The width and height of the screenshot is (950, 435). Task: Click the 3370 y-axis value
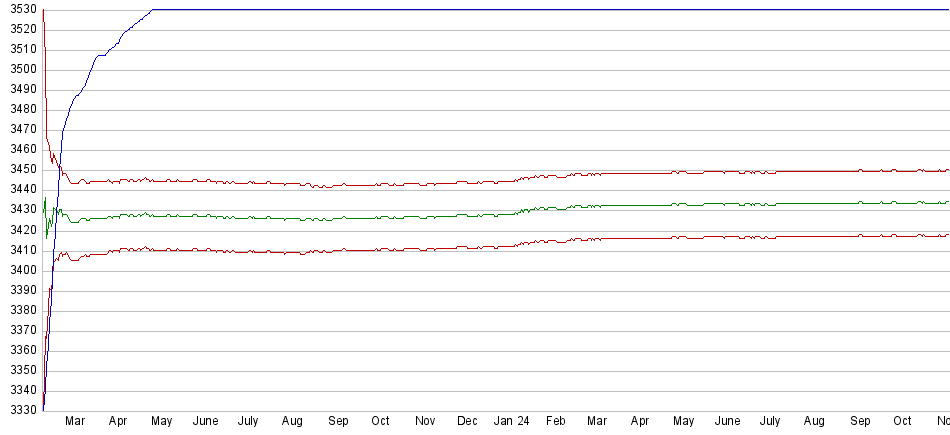[x=20, y=330]
